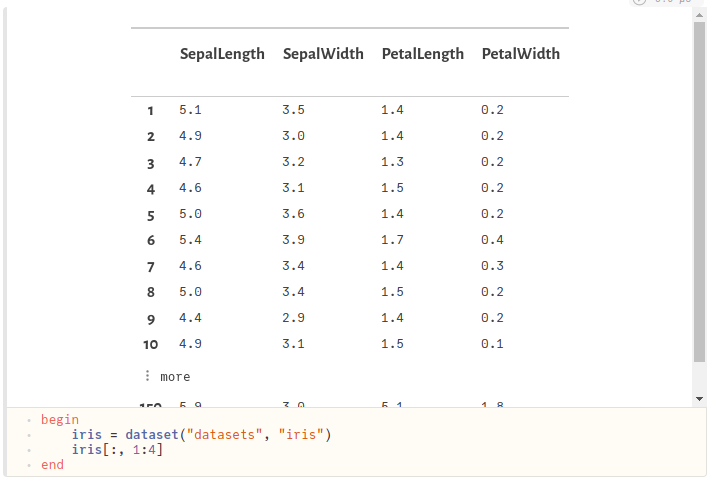Click SepalWidth value 3.4 in row 7

coord(293,265)
